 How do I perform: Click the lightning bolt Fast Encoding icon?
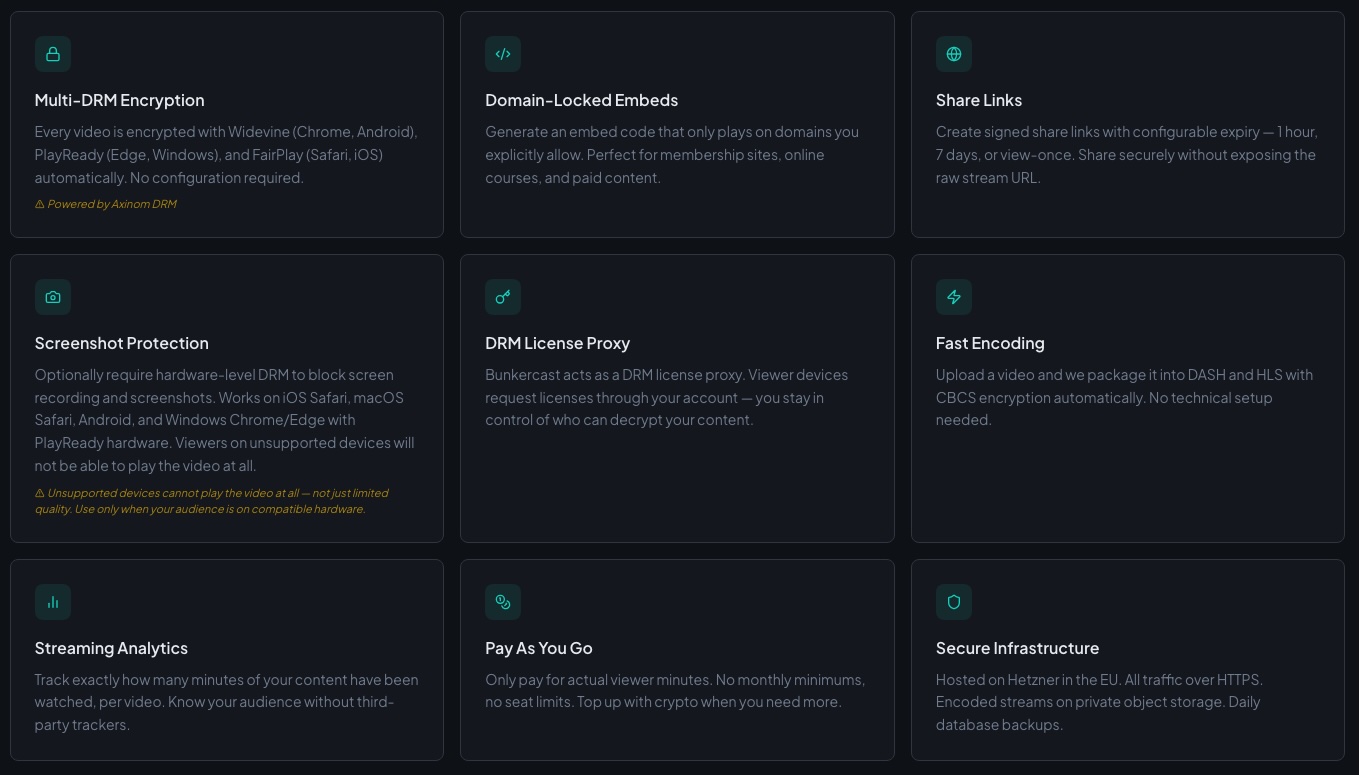954,297
